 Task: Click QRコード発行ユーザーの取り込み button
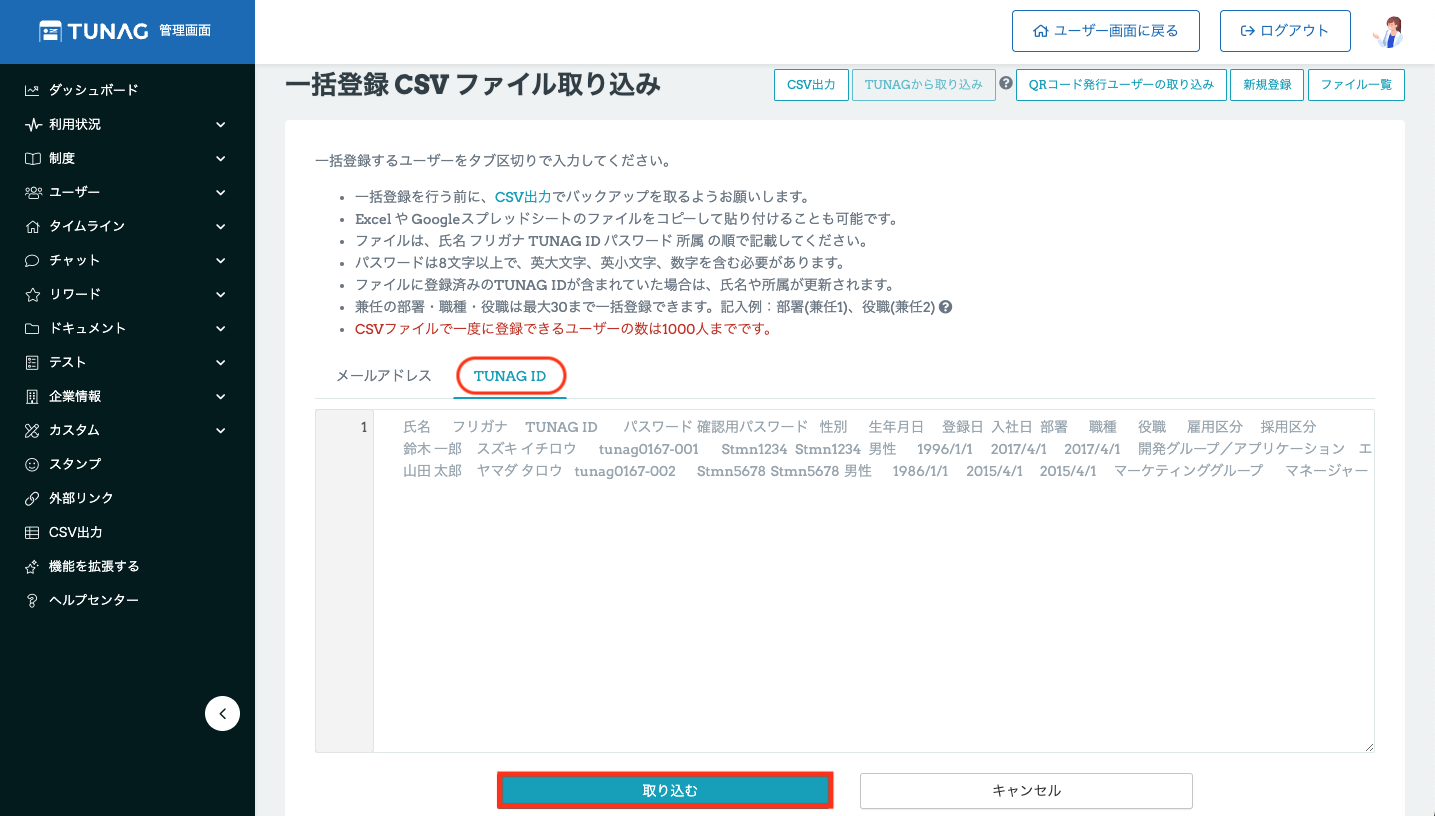[1121, 85]
